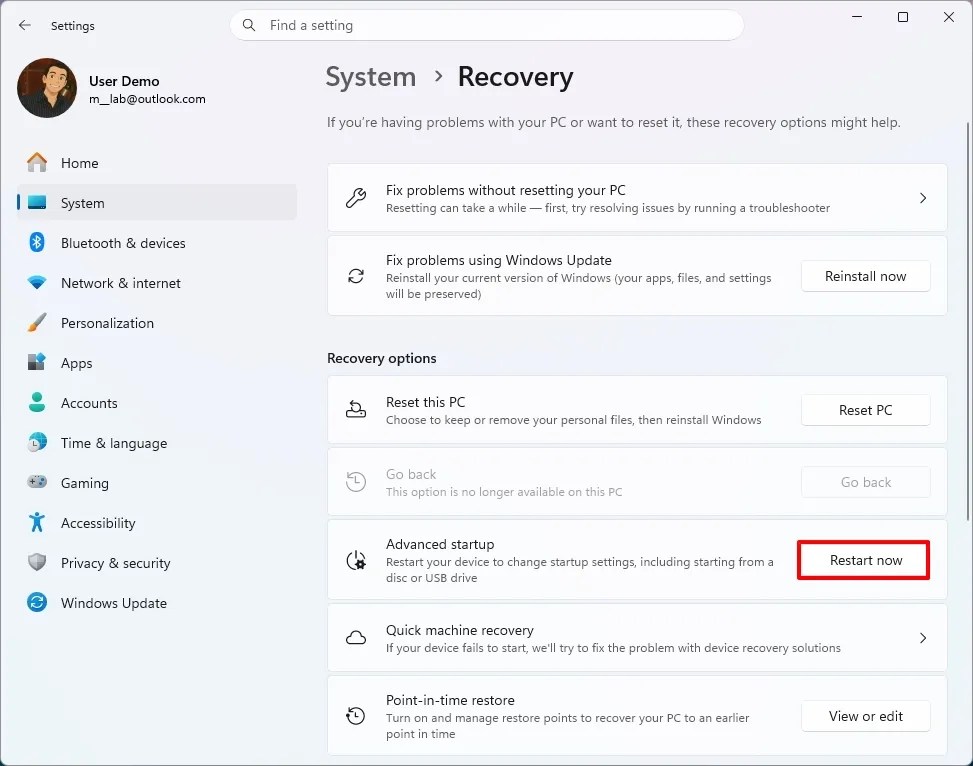973x766 pixels.
Task: Click the Network wifi icon
Action: [37, 283]
